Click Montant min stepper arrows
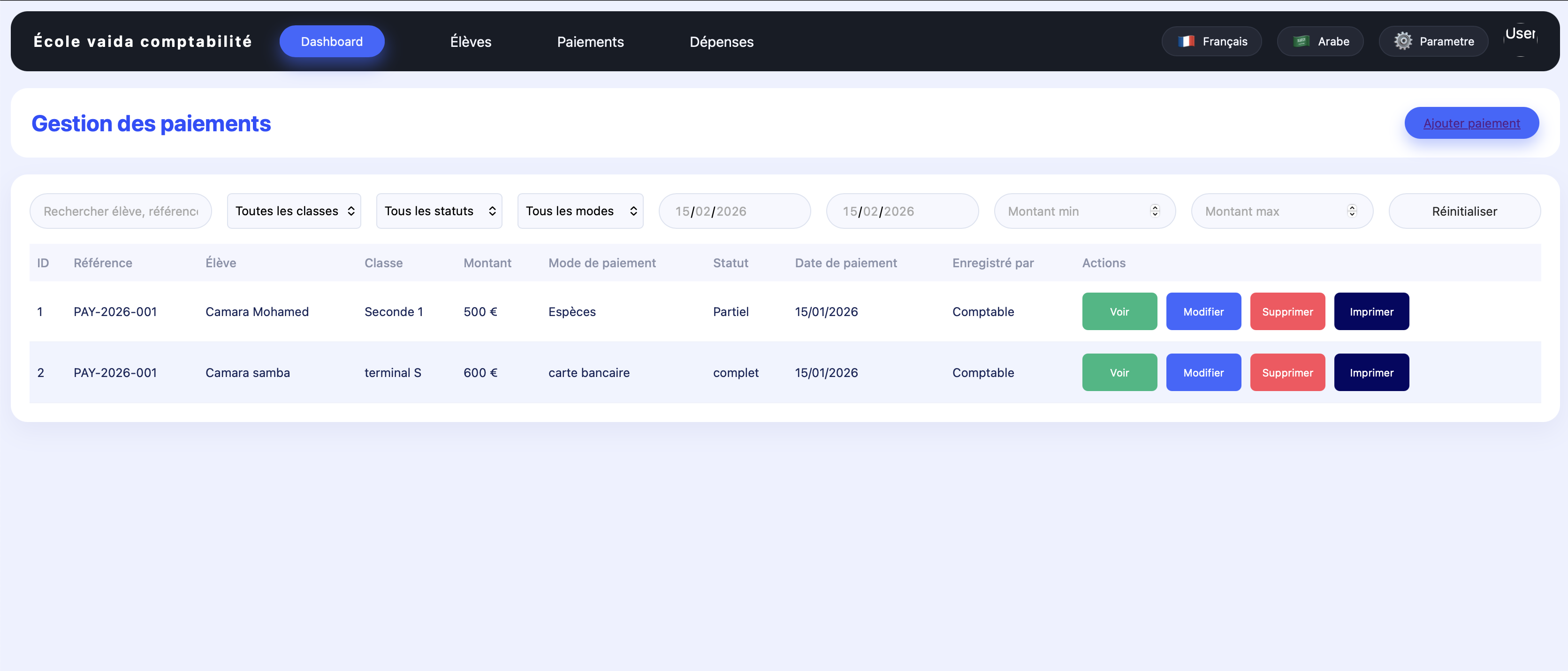 click(1155, 211)
